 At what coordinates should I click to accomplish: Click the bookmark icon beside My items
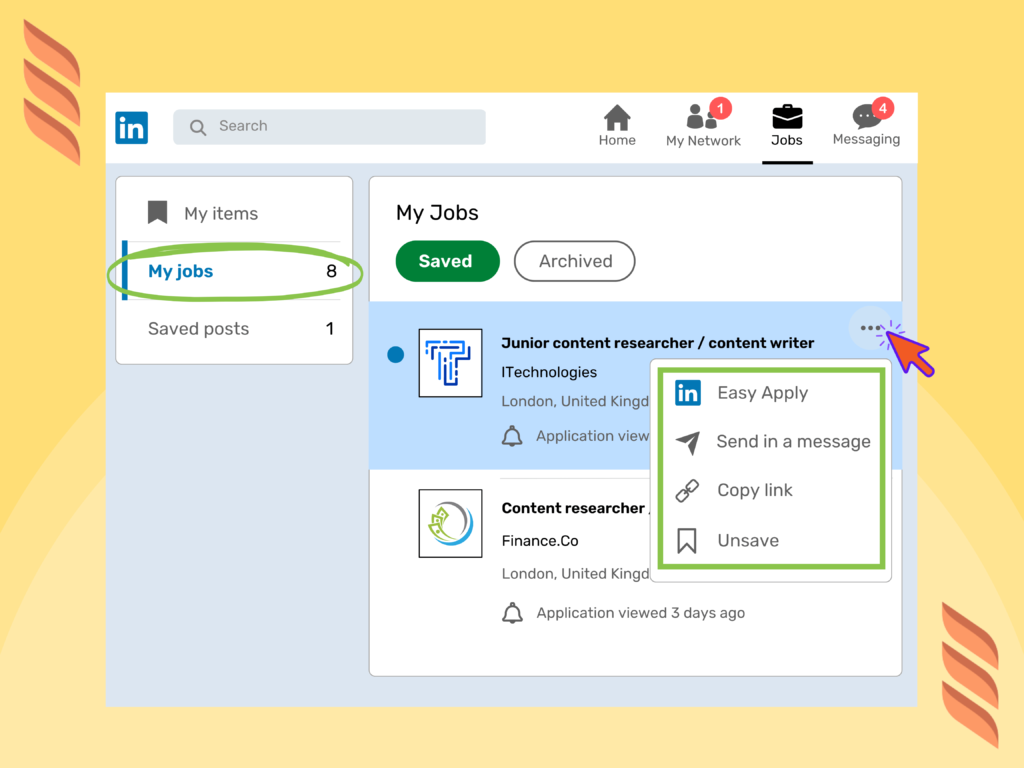[x=158, y=212]
